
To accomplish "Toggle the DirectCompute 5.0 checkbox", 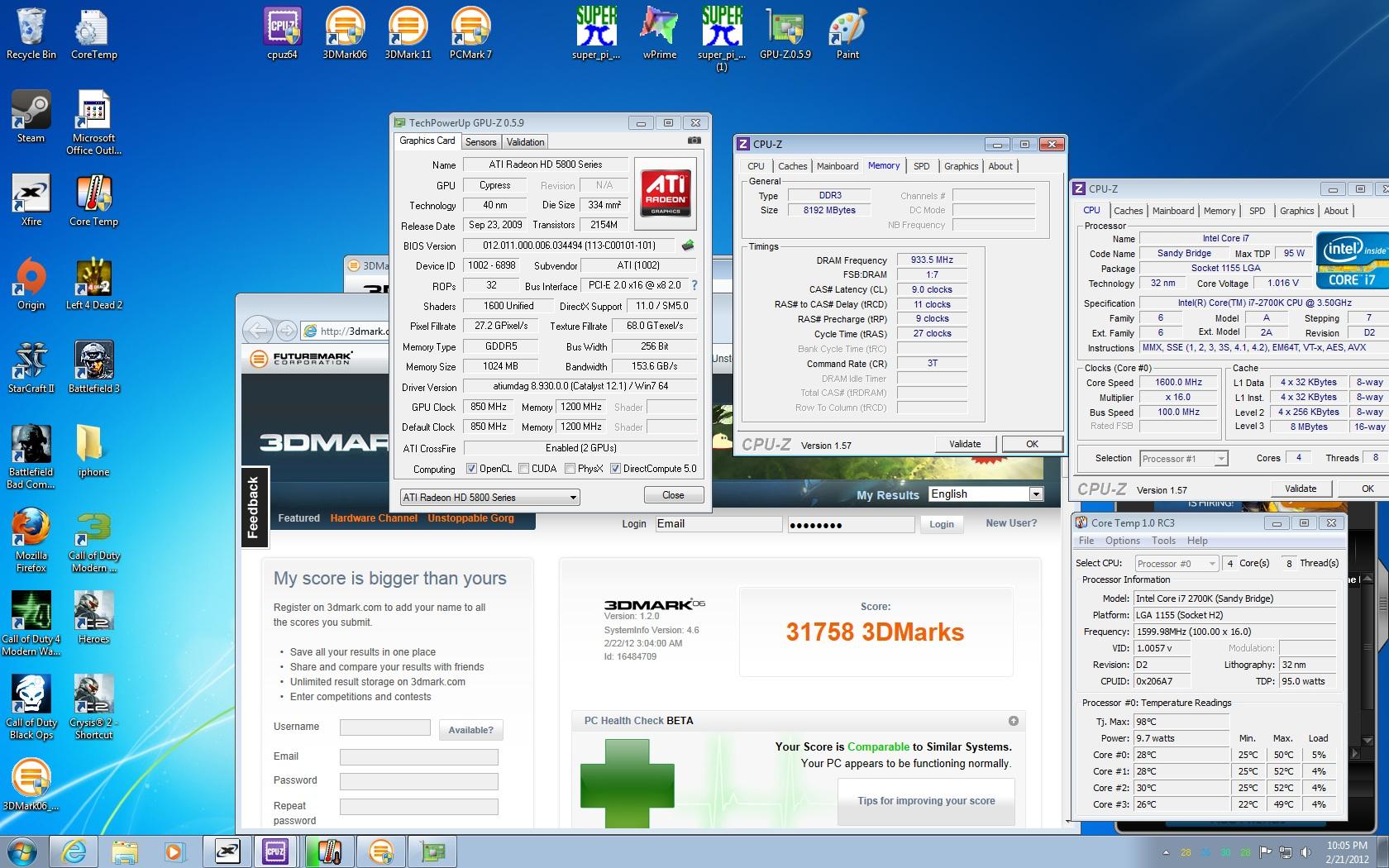I will 615,469.
